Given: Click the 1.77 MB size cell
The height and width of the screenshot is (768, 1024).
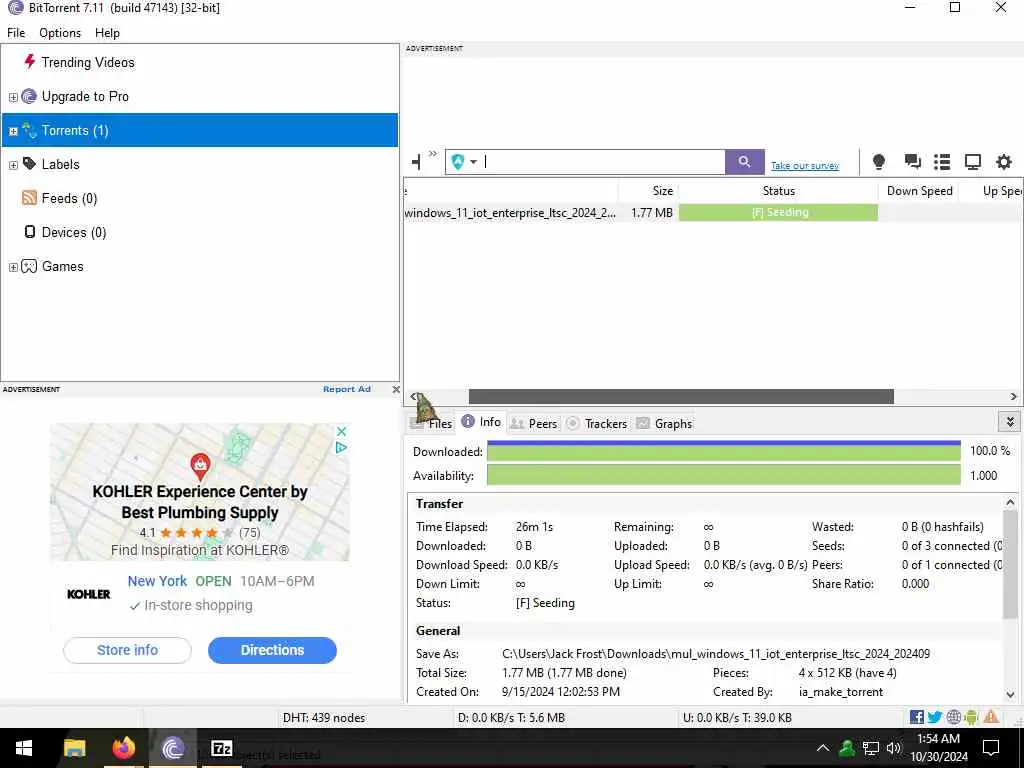Looking at the screenshot, I should coord(652,213).
